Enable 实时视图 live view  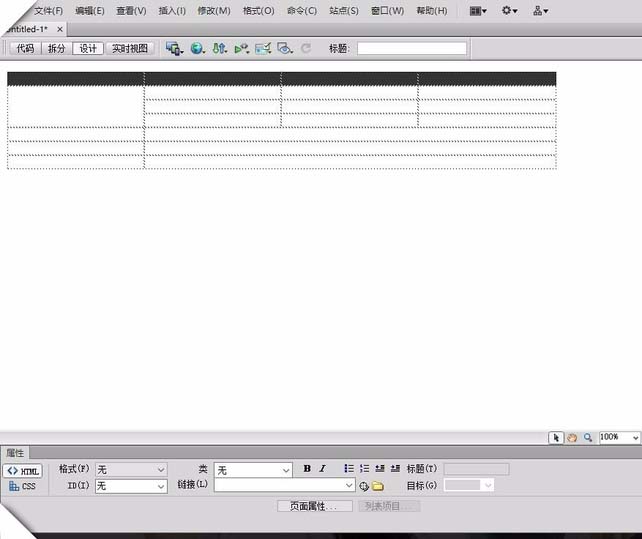(x=130, y=48)
